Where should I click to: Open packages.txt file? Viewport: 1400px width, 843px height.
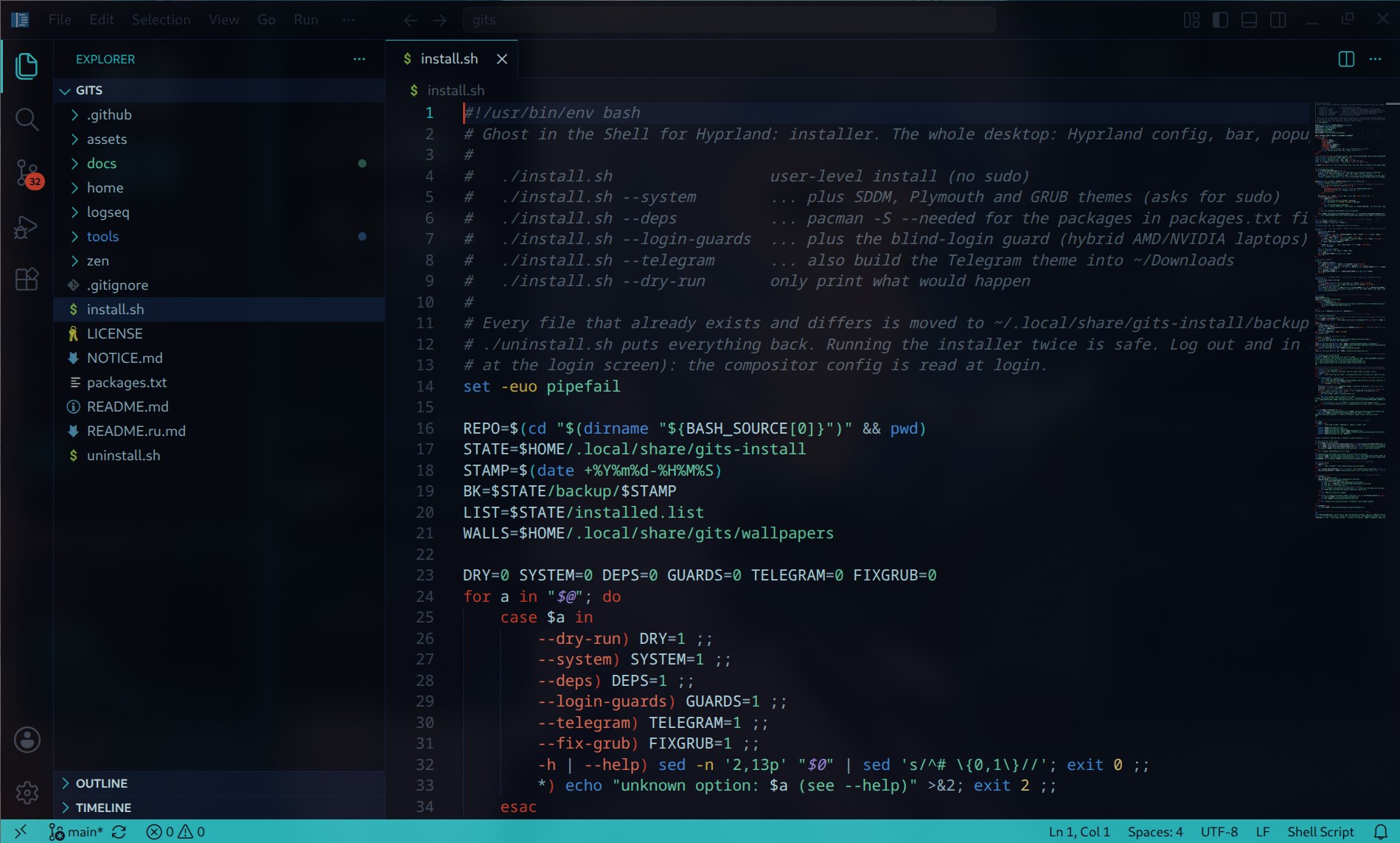(220, 382)
